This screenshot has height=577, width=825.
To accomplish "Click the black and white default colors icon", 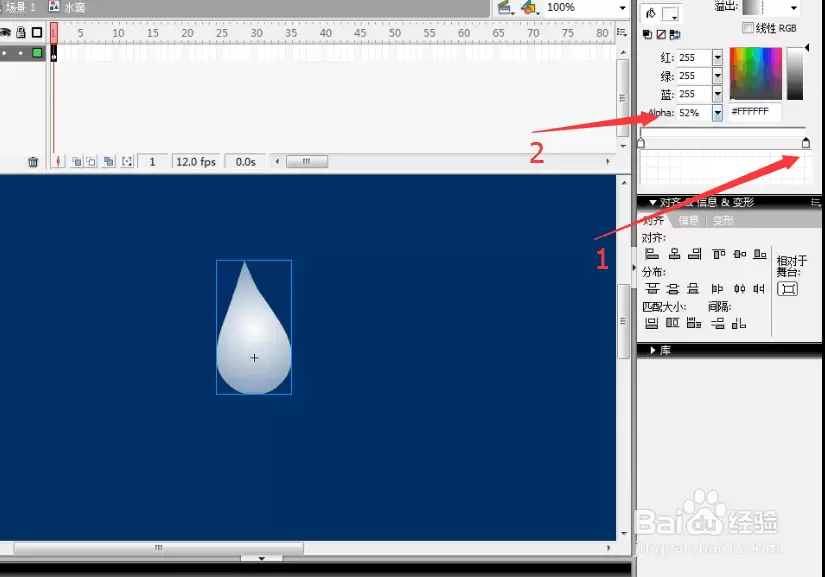I will tap(648, 35).
